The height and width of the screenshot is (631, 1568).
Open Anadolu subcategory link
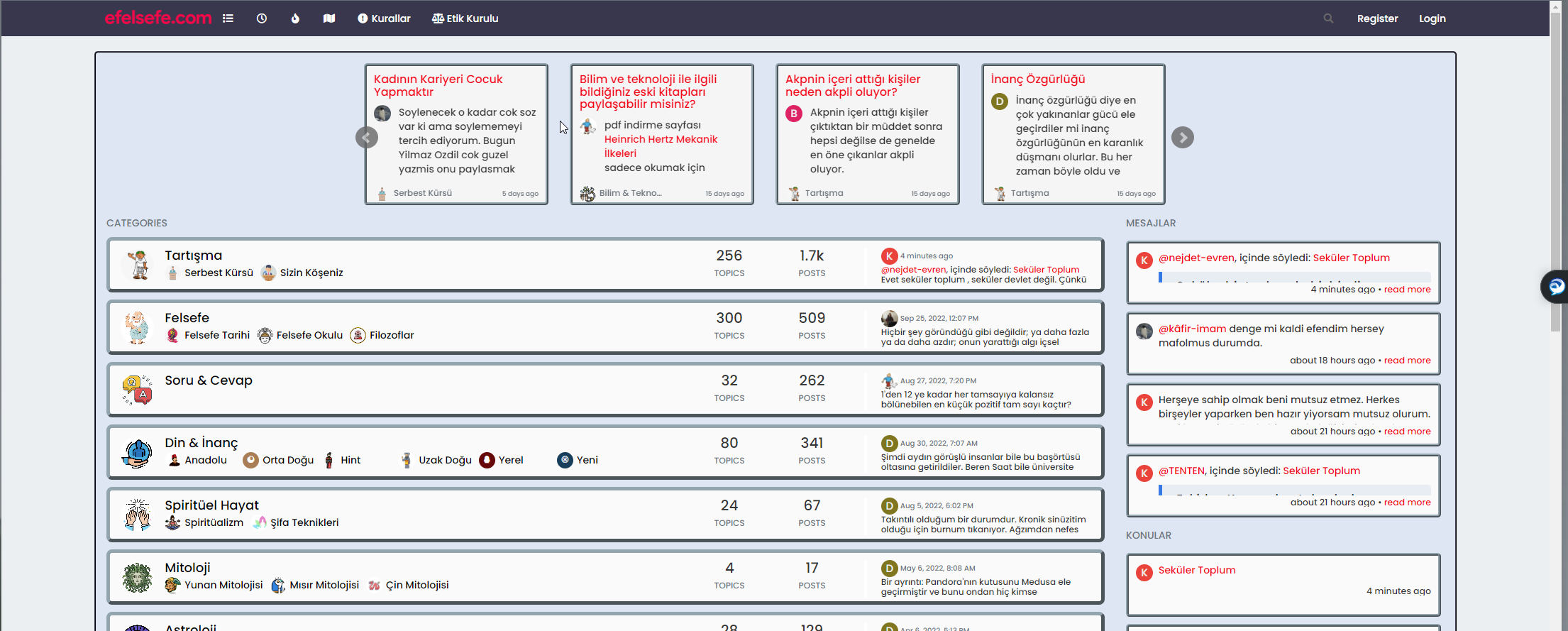(206, 460)
